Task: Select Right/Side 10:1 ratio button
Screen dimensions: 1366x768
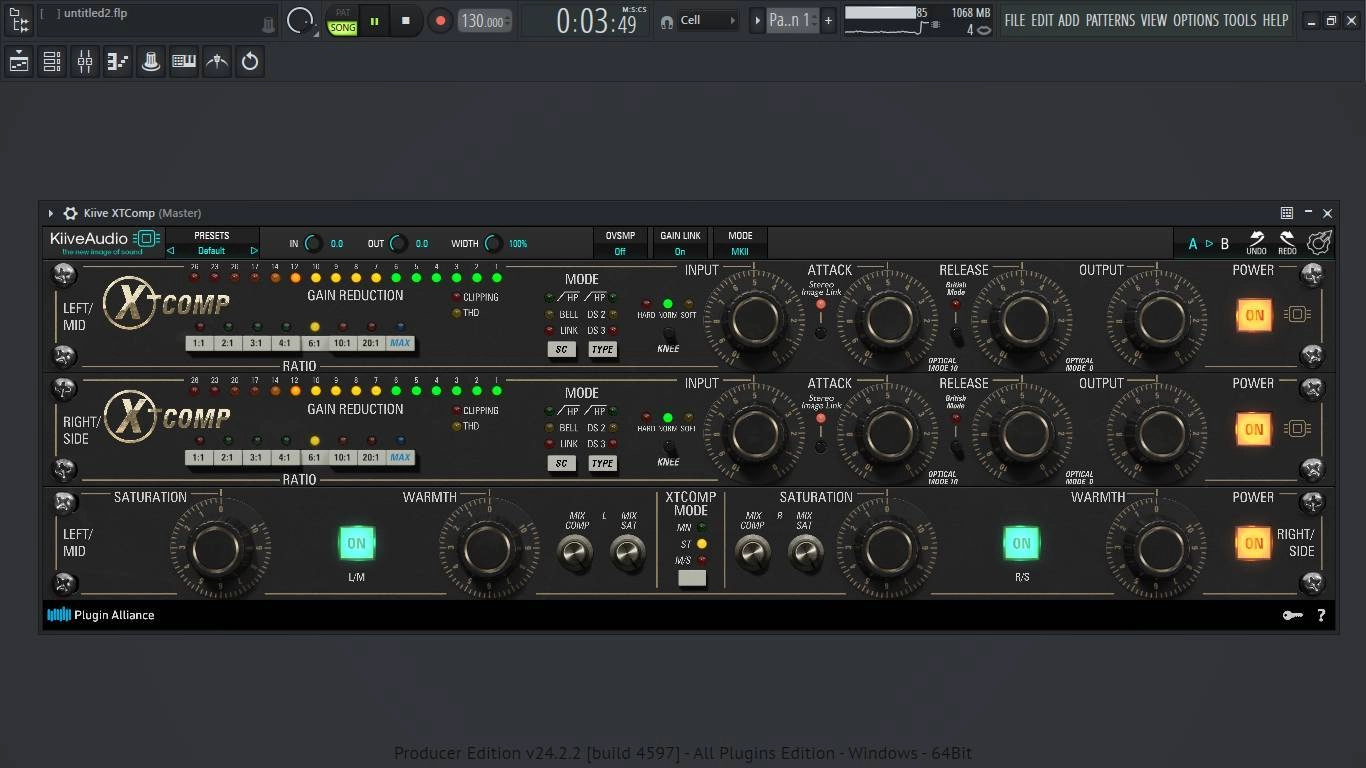Action: pyautogui.click(x=343, y=457)
